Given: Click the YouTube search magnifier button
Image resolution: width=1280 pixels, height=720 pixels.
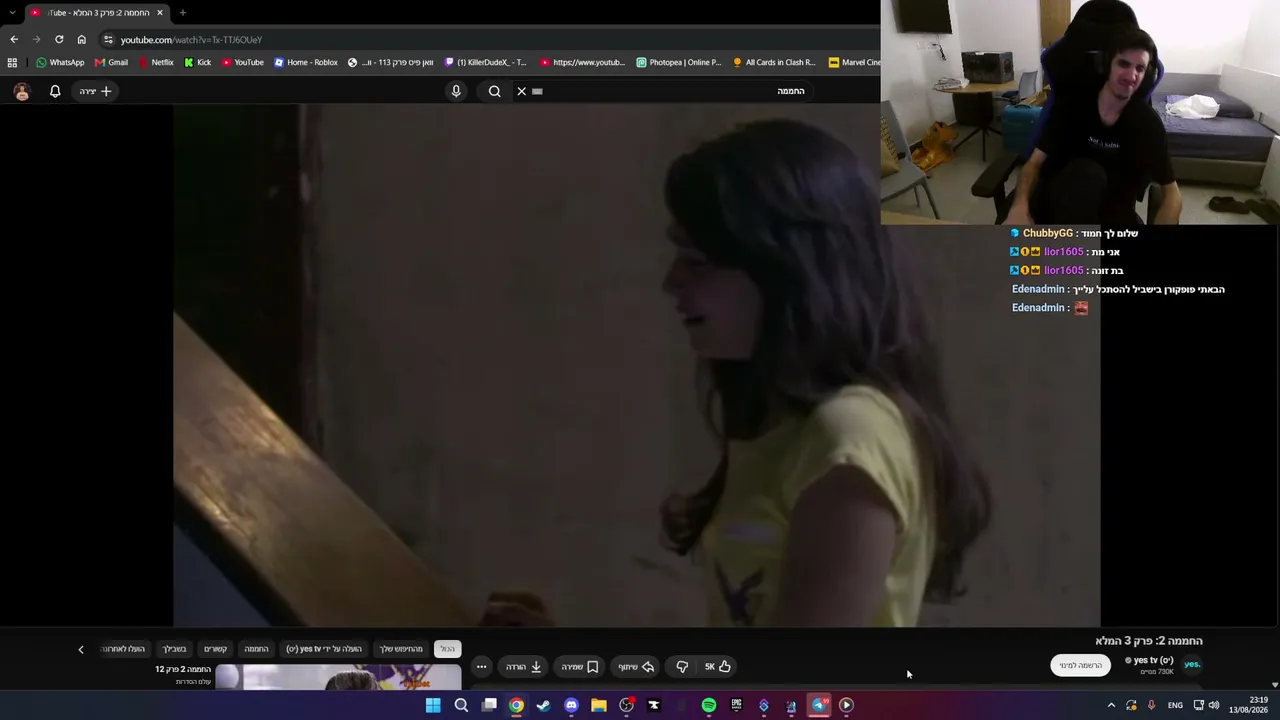Looking at the screenshot, I should coord(494,91).
